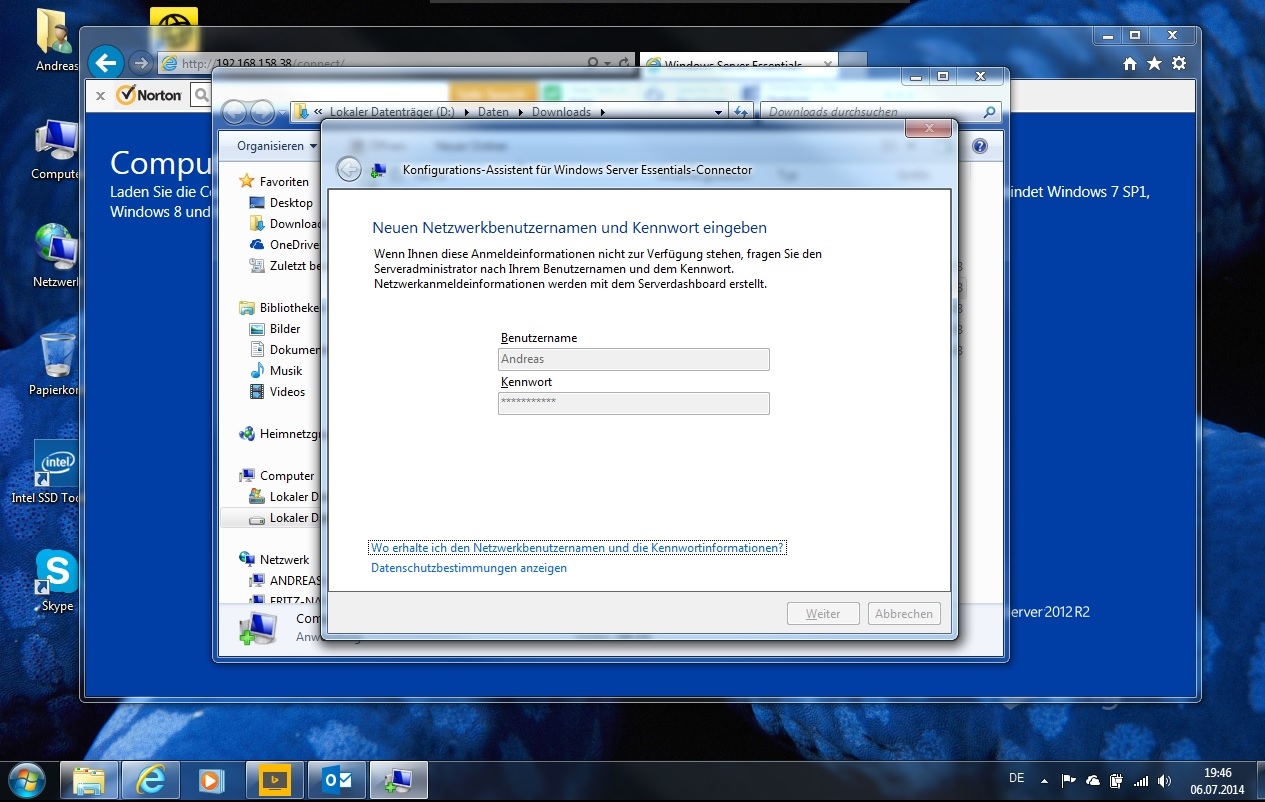Click the Videos film icon
Image resolution: width=1265 pixels, height=802 pixels.
(x=256, y=392)
